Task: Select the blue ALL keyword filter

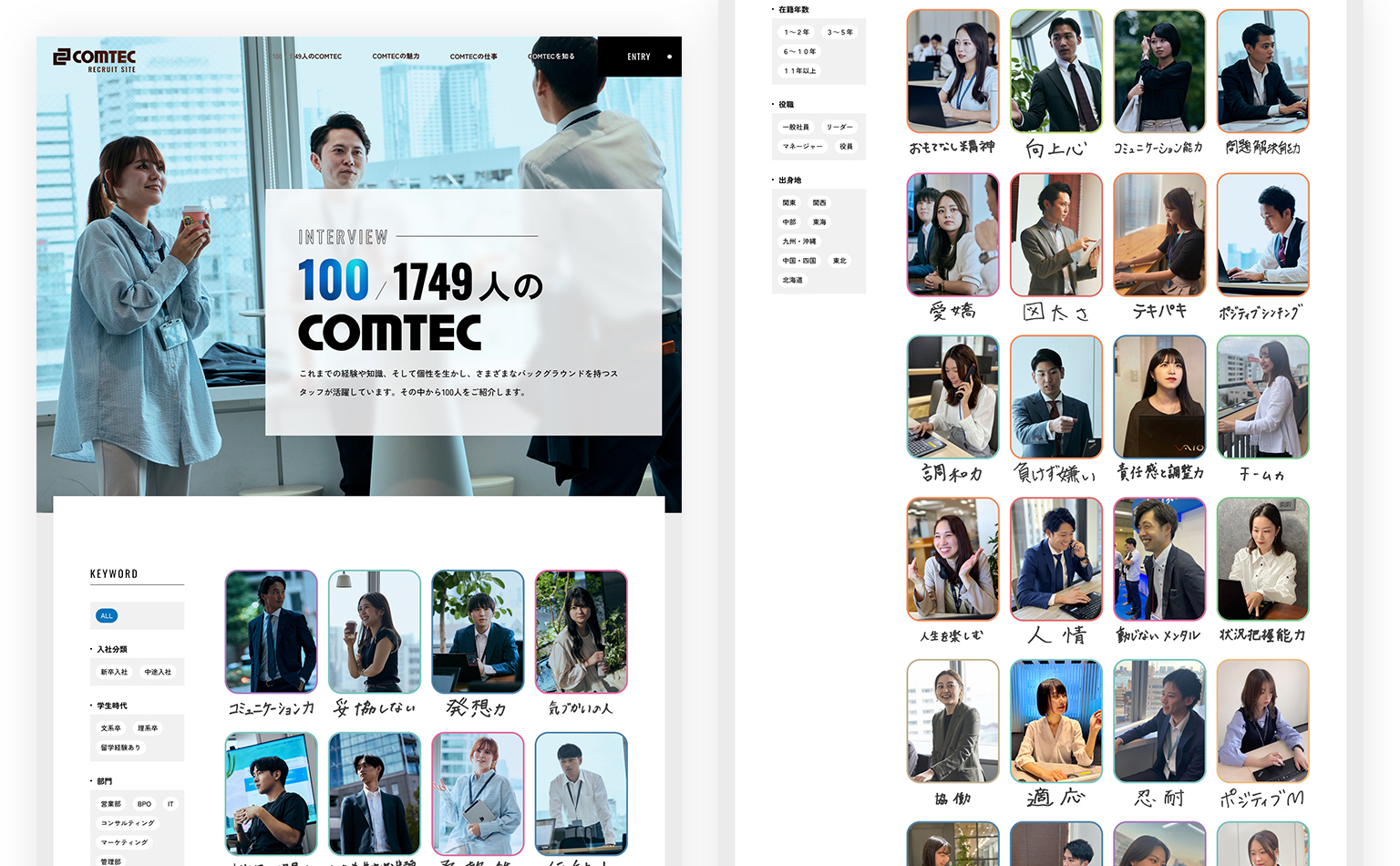Action: point(107,616)
